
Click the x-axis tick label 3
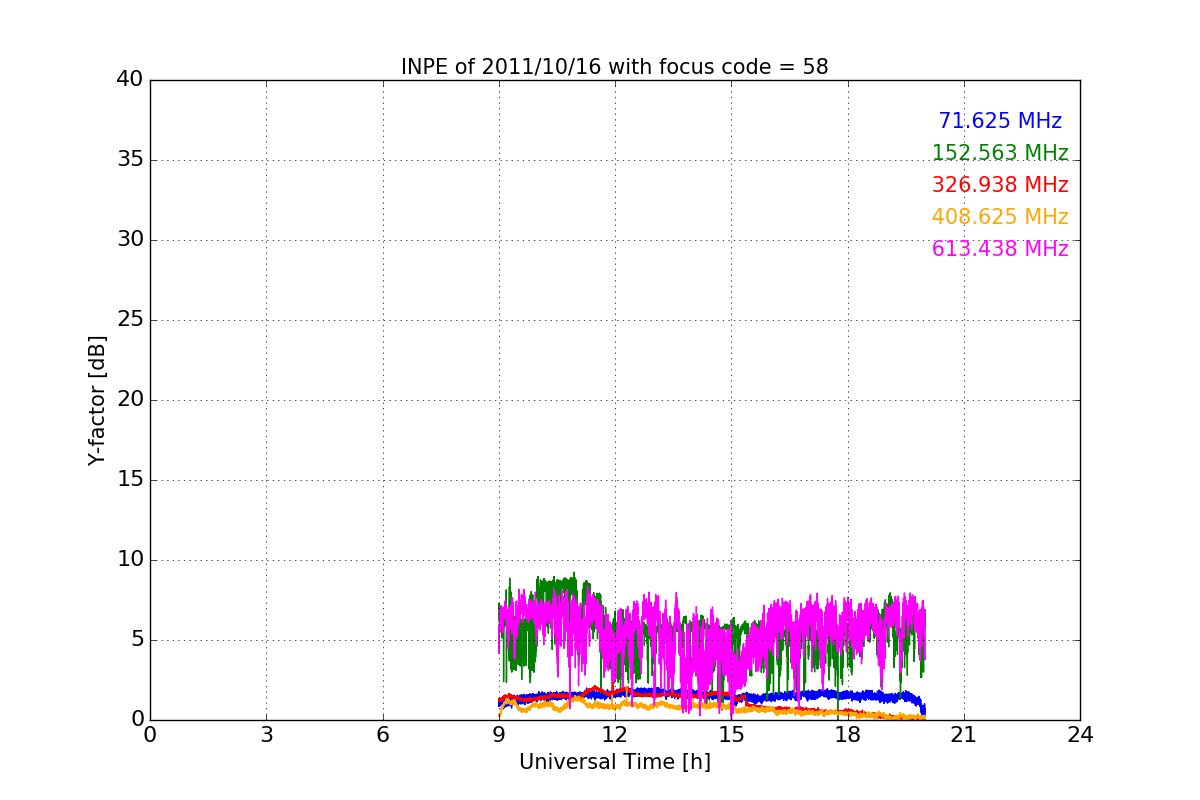tap(266, 735)
